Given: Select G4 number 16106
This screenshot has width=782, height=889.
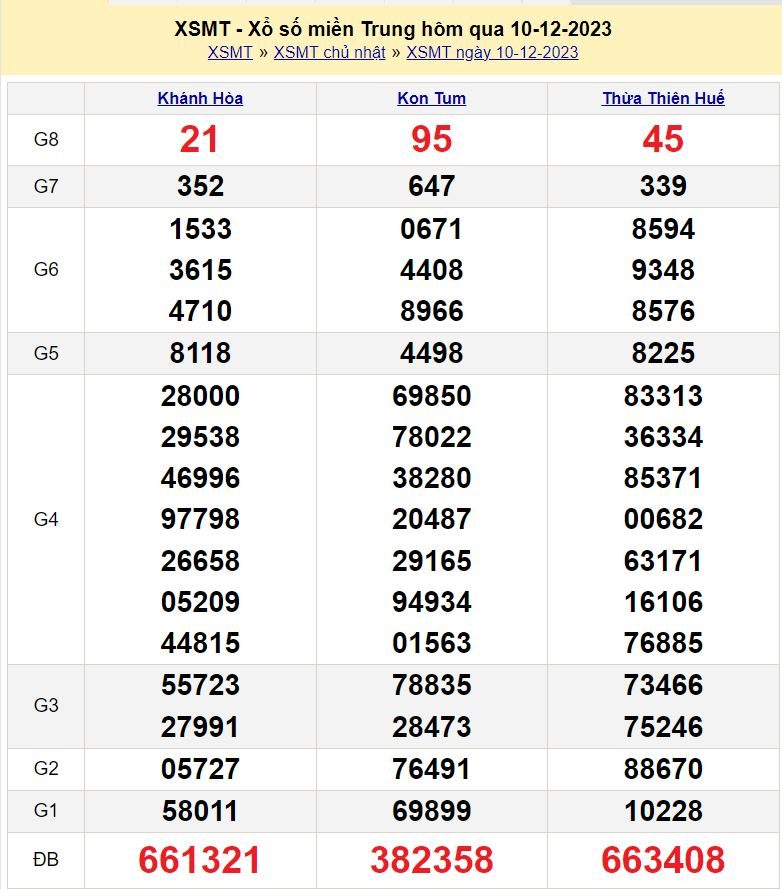Looking at the screenshot, I should tap(663, 602).
